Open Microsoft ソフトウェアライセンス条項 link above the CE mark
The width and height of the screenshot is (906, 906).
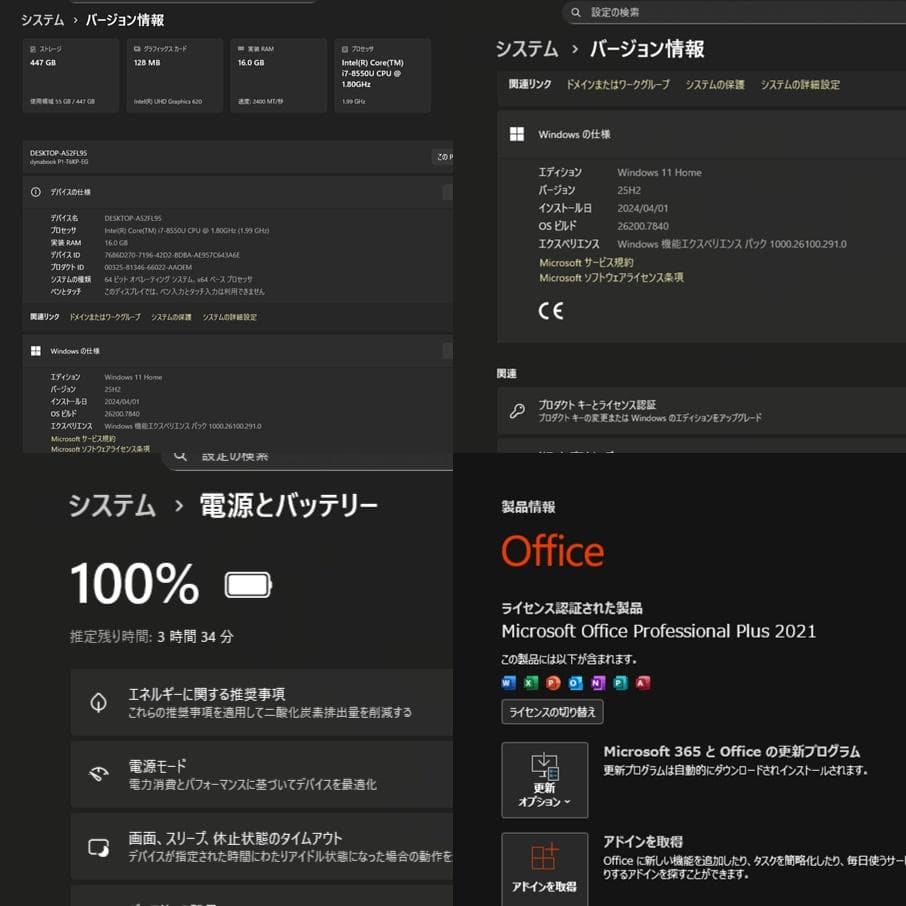(x=611, y=277)
